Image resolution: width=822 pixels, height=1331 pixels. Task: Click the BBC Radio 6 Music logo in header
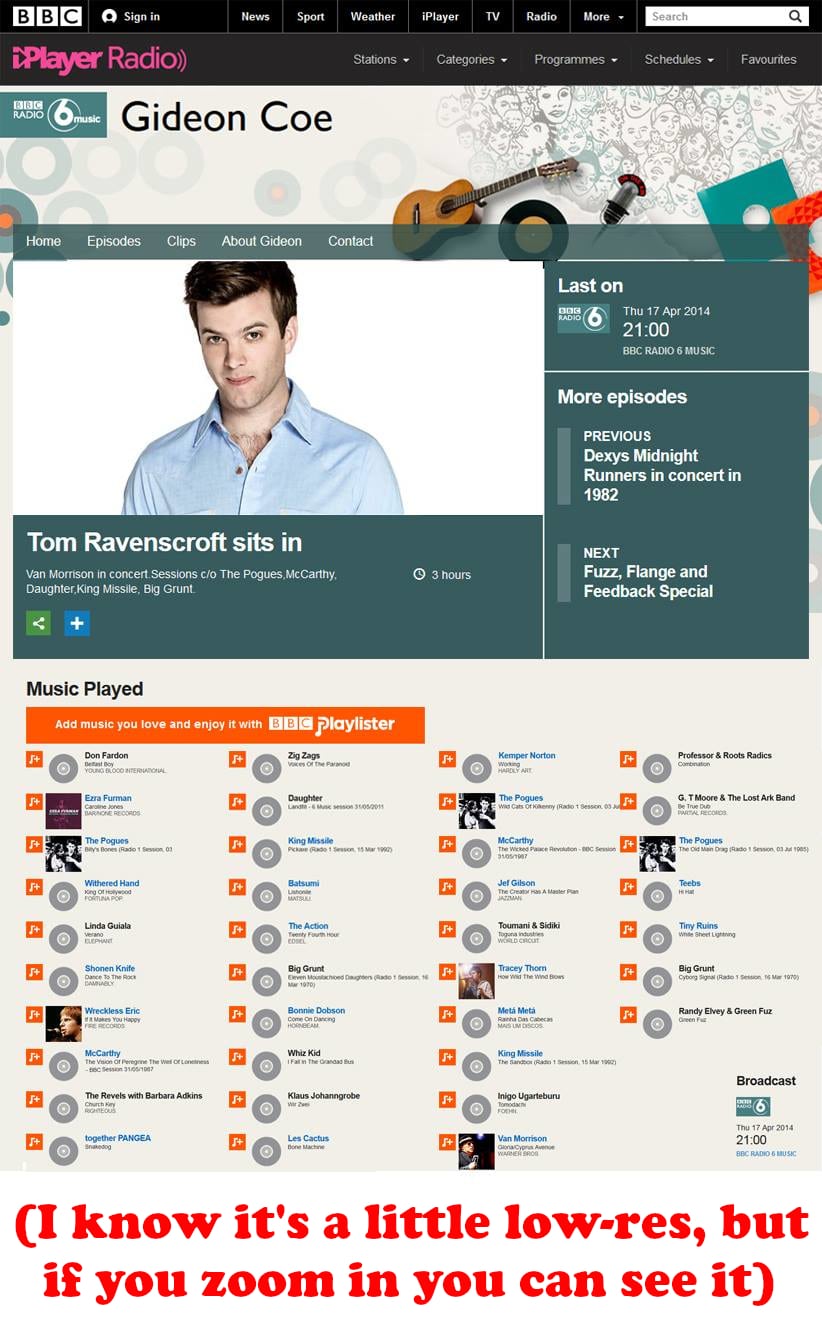point(54,115)
